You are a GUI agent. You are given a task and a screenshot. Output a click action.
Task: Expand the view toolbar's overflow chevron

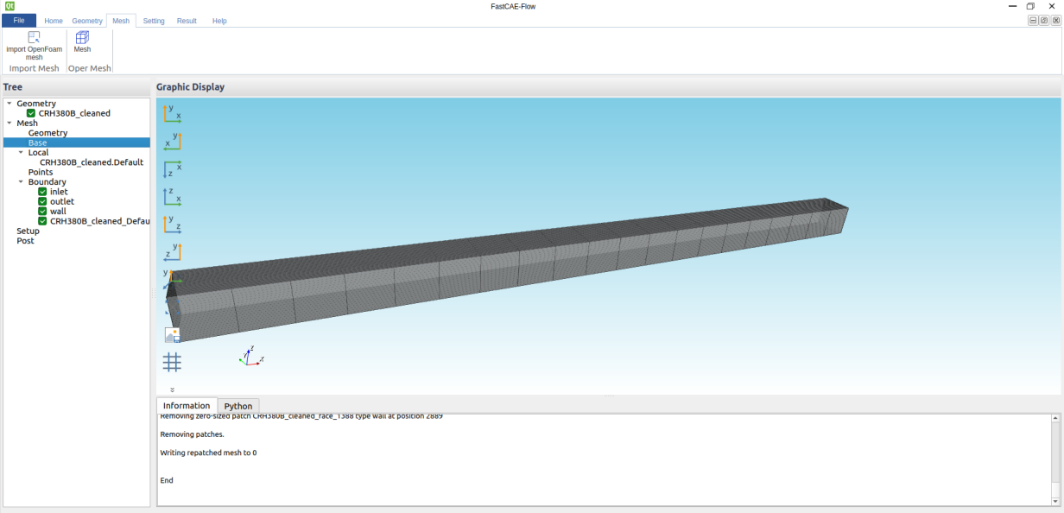tap(172, 390)
